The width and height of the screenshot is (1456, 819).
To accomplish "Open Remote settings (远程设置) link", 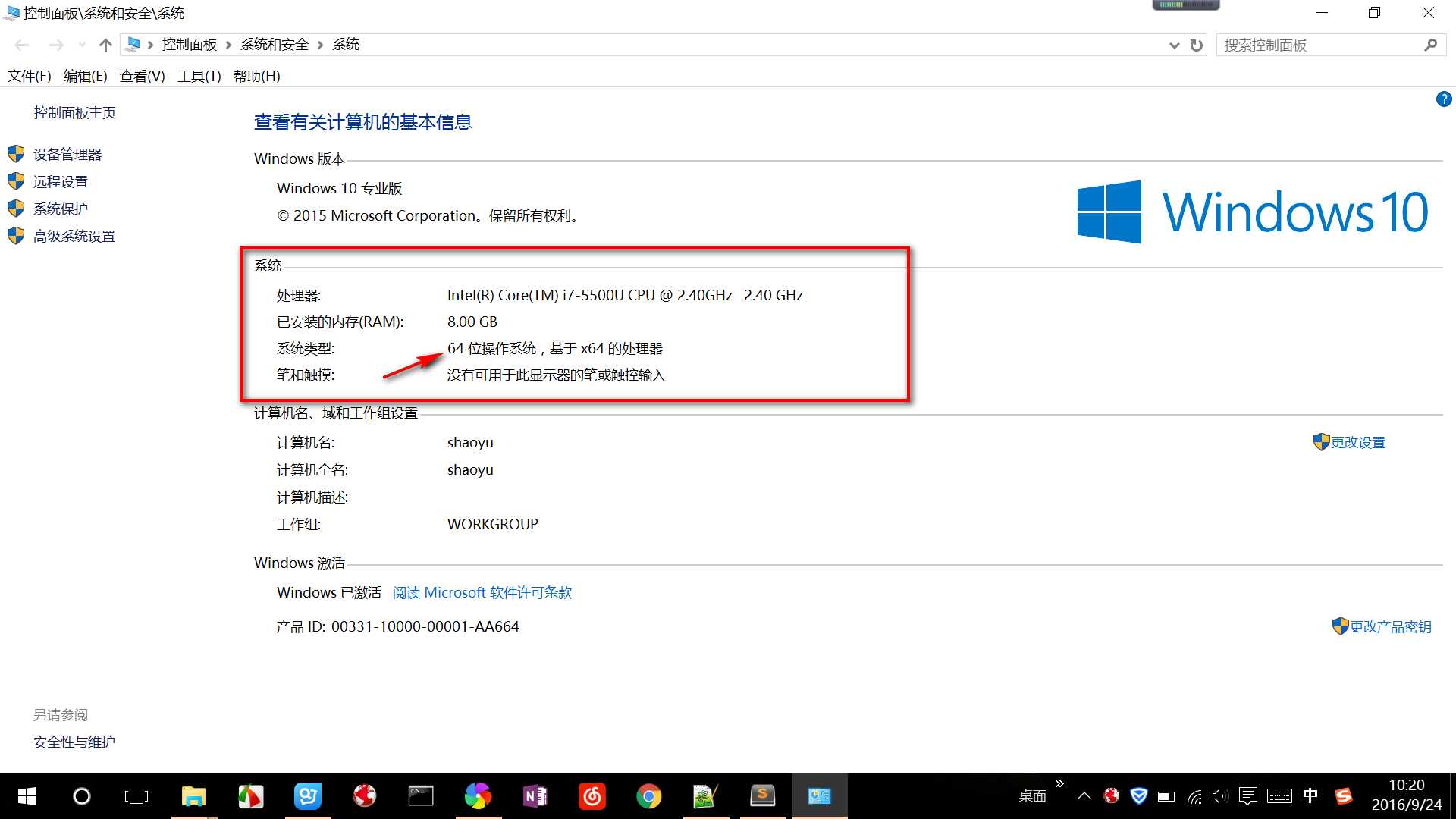I will pos(61,182).
